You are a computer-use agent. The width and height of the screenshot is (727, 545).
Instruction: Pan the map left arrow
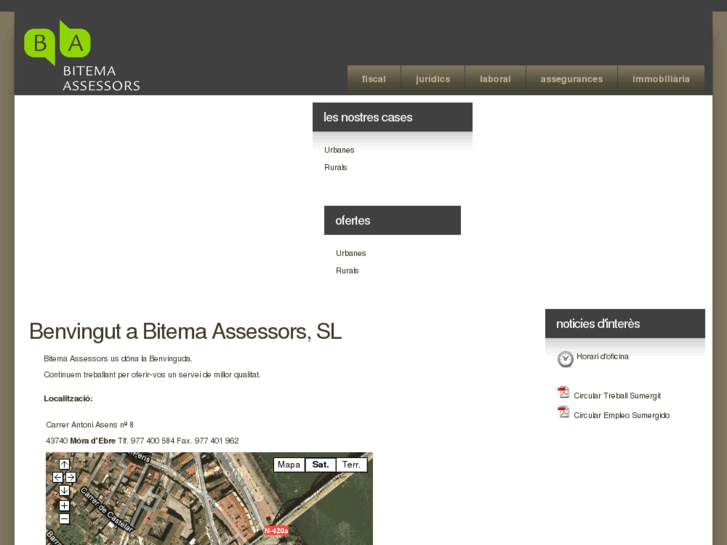pyautogui.click(x=57, y=477)
